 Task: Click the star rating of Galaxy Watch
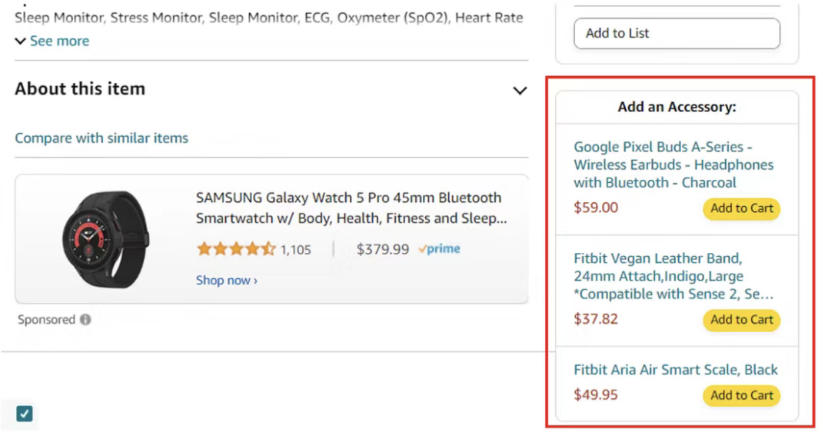(x=236, y=249)
